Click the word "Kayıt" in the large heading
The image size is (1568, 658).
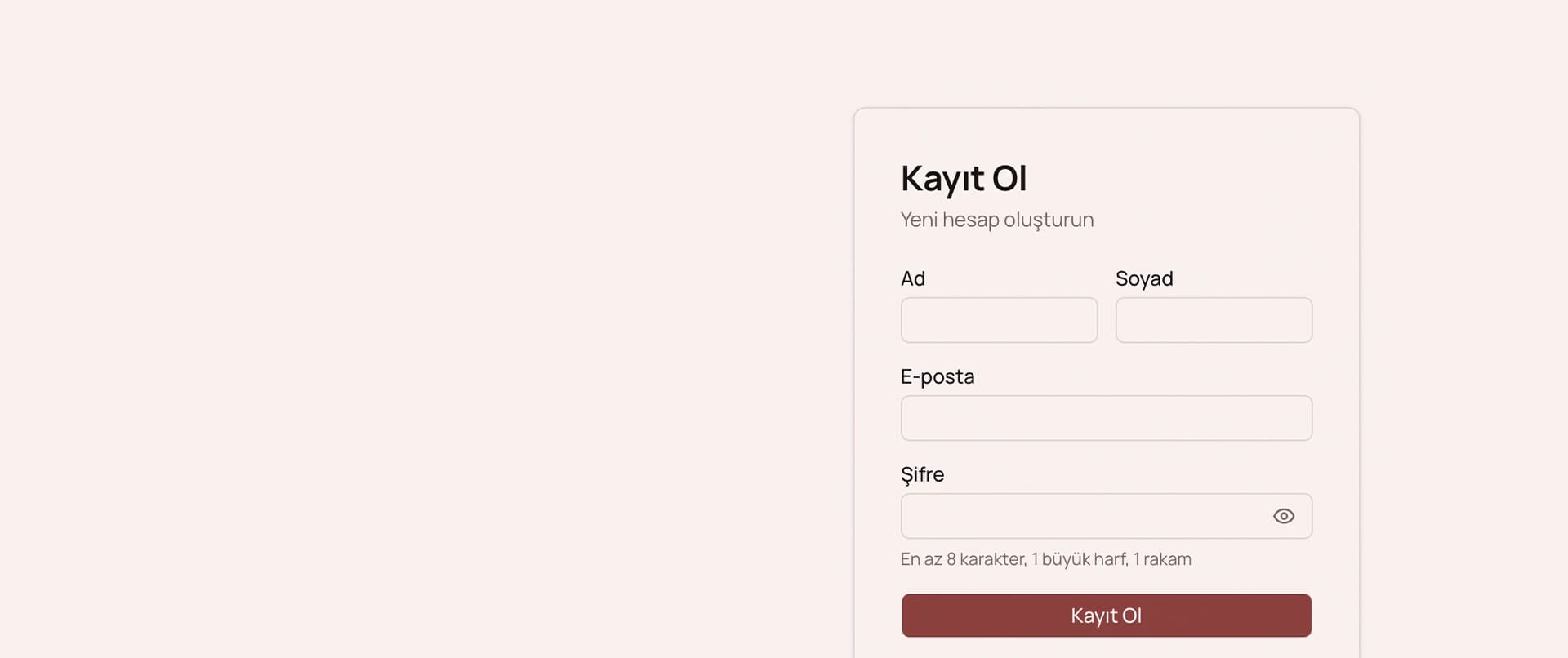(942, 179)
